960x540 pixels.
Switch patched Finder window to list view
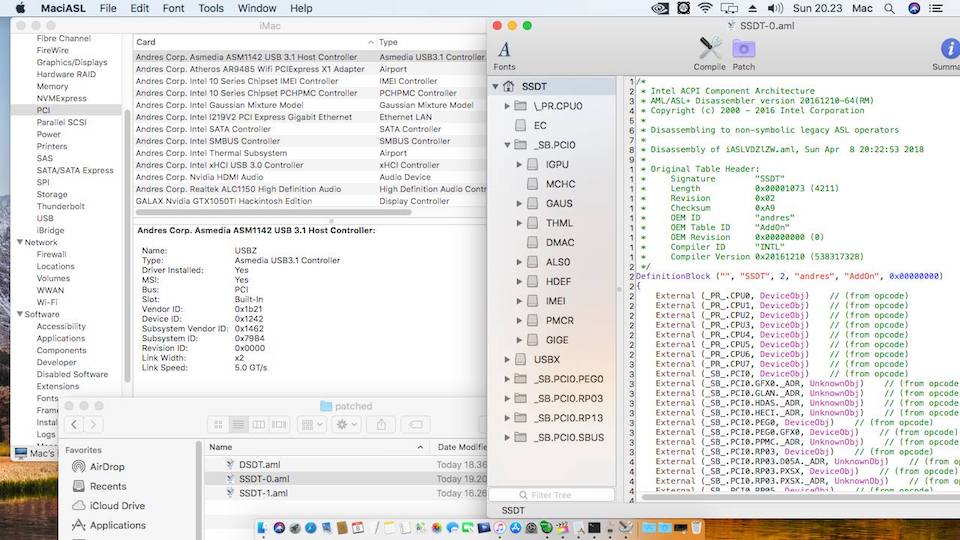click(238, 424)
